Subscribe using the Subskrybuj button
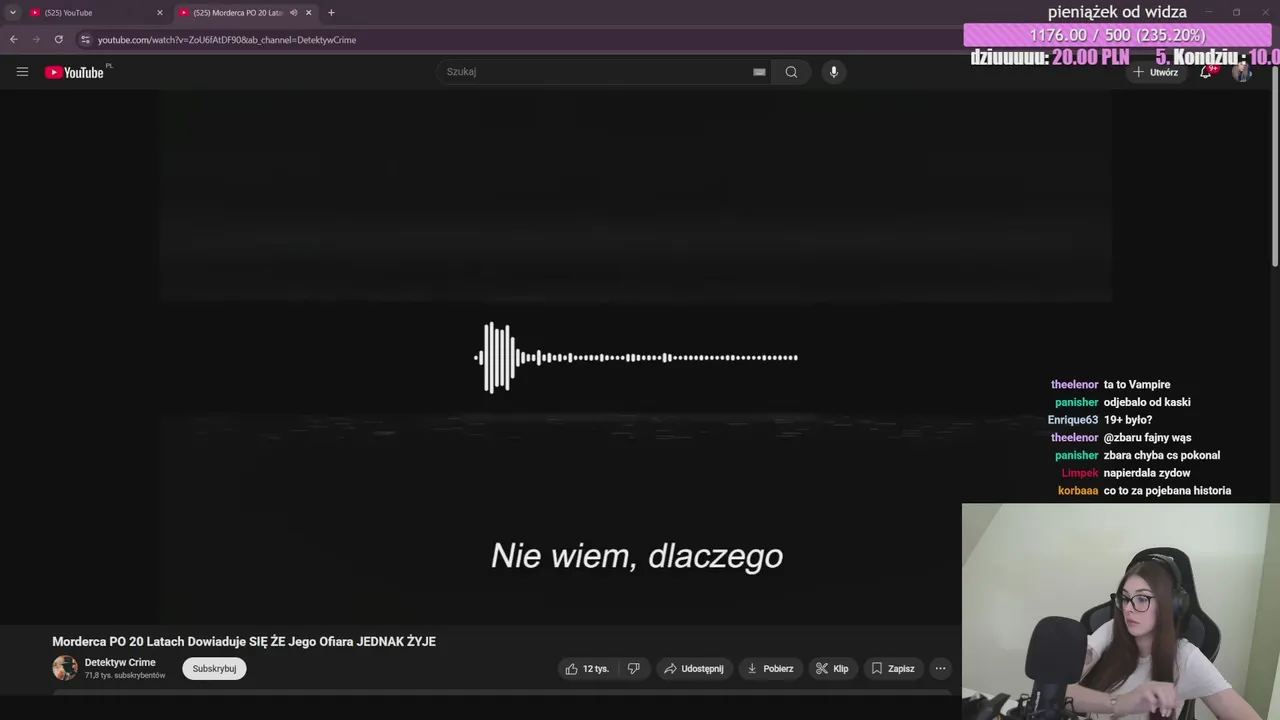Screen dimensions: 1280x720 [x=214, y=669]
